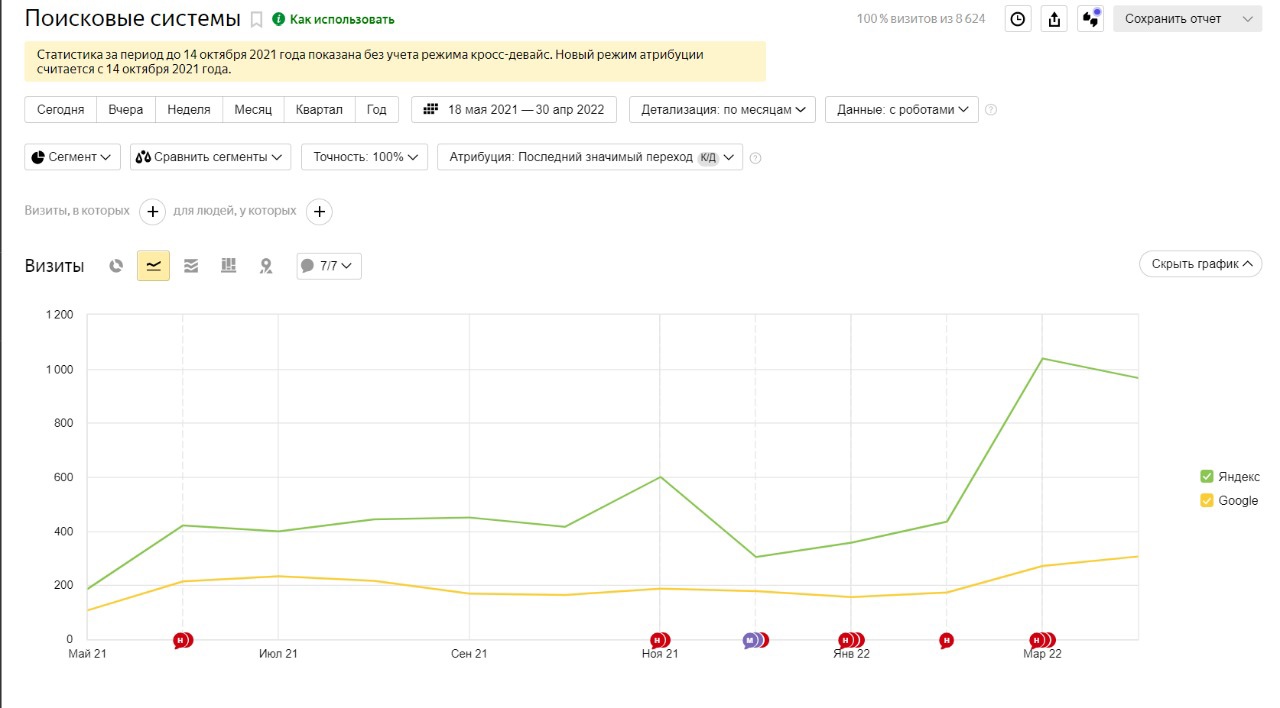This screenshot has height=708, width=1280.
Task: Click help icon next to Атрибуция dropdown
Action: pyautogui.click(x=755, y=158)
